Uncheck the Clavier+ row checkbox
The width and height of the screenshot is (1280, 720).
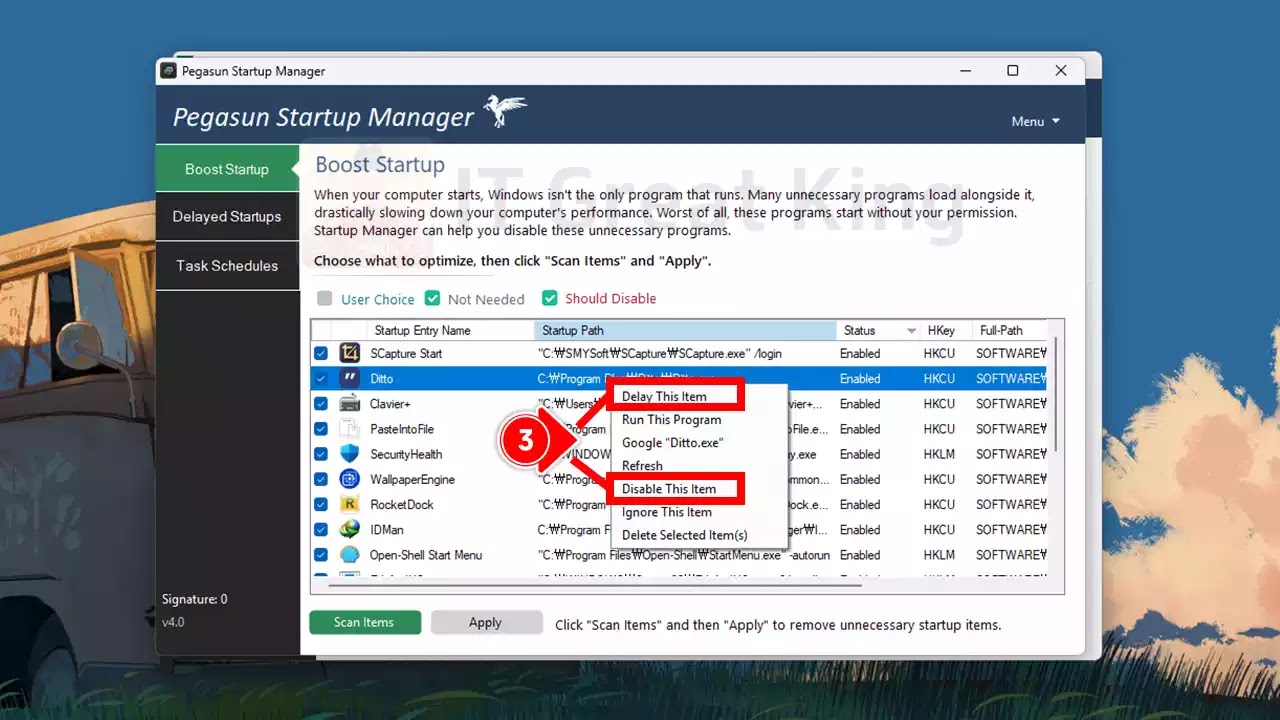(x=321, y=404)
